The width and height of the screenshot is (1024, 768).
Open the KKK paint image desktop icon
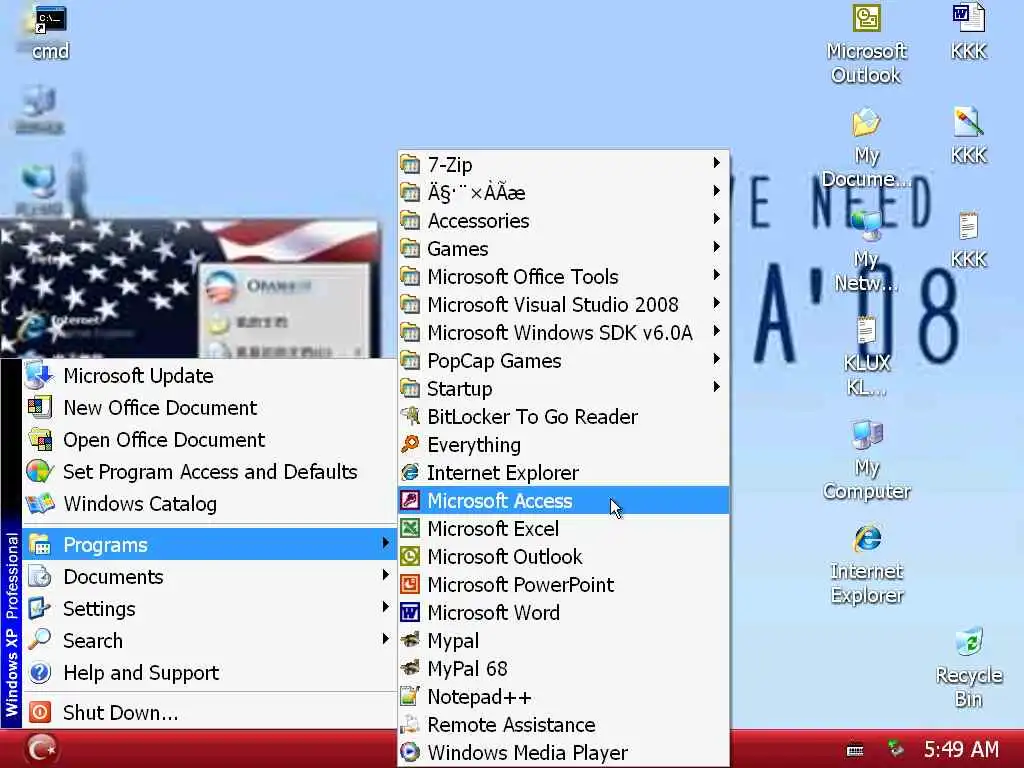point(968,122)
